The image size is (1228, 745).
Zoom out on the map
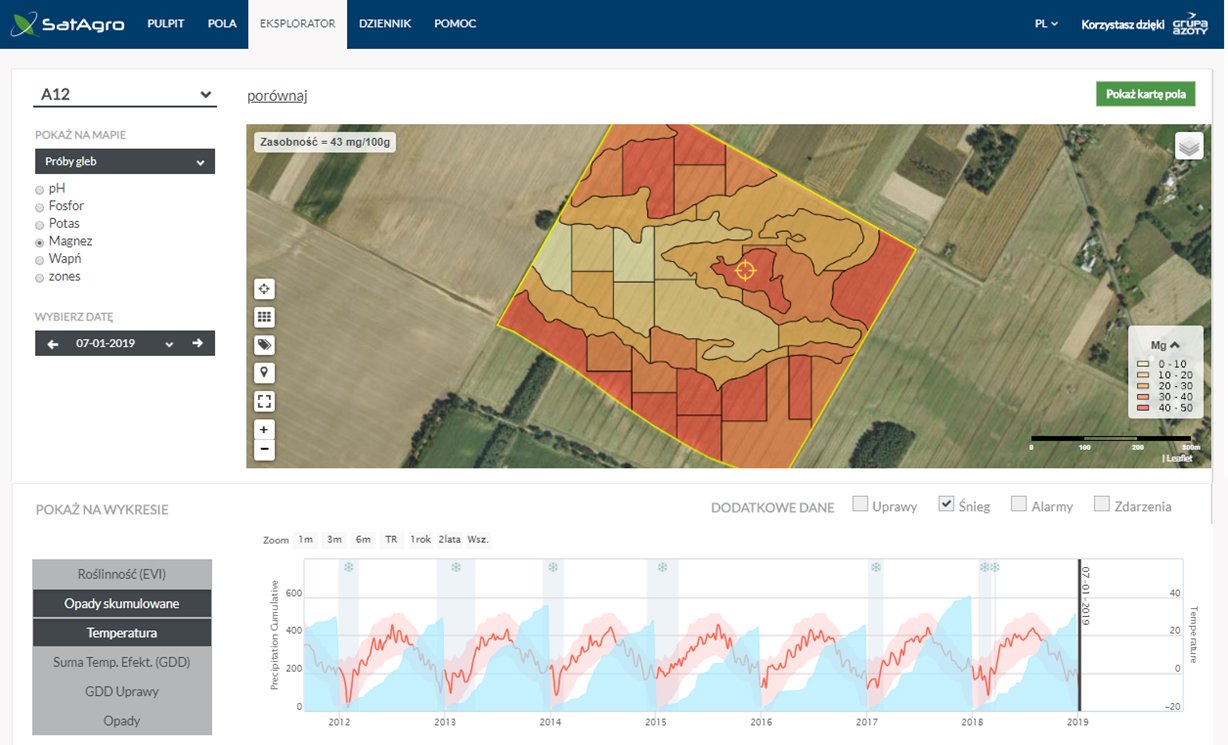264,449
